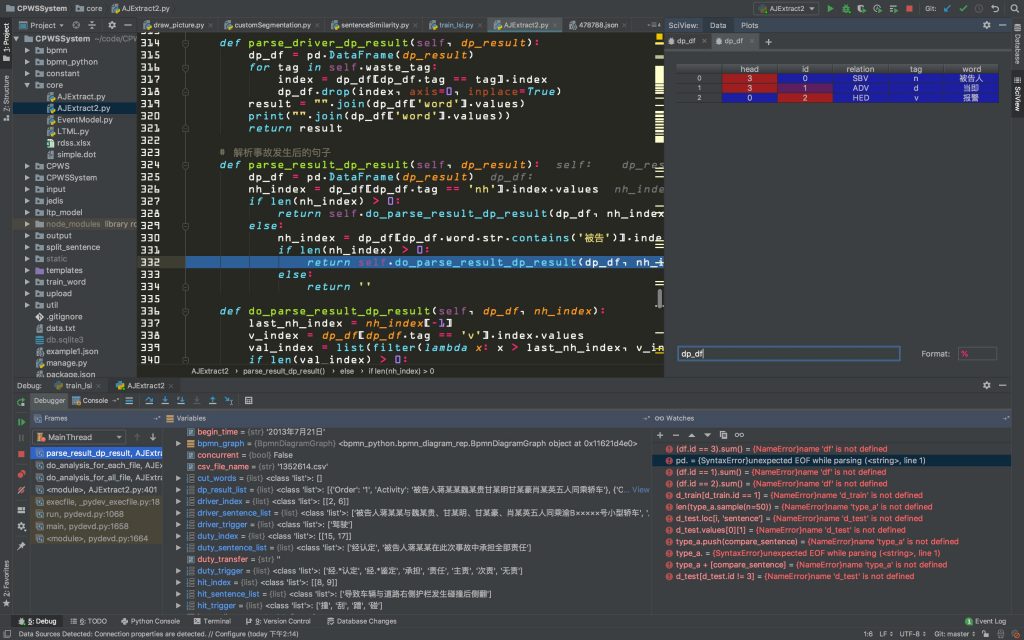Open the Git: master branch menu
The image size is (1024, 640).
955,634
